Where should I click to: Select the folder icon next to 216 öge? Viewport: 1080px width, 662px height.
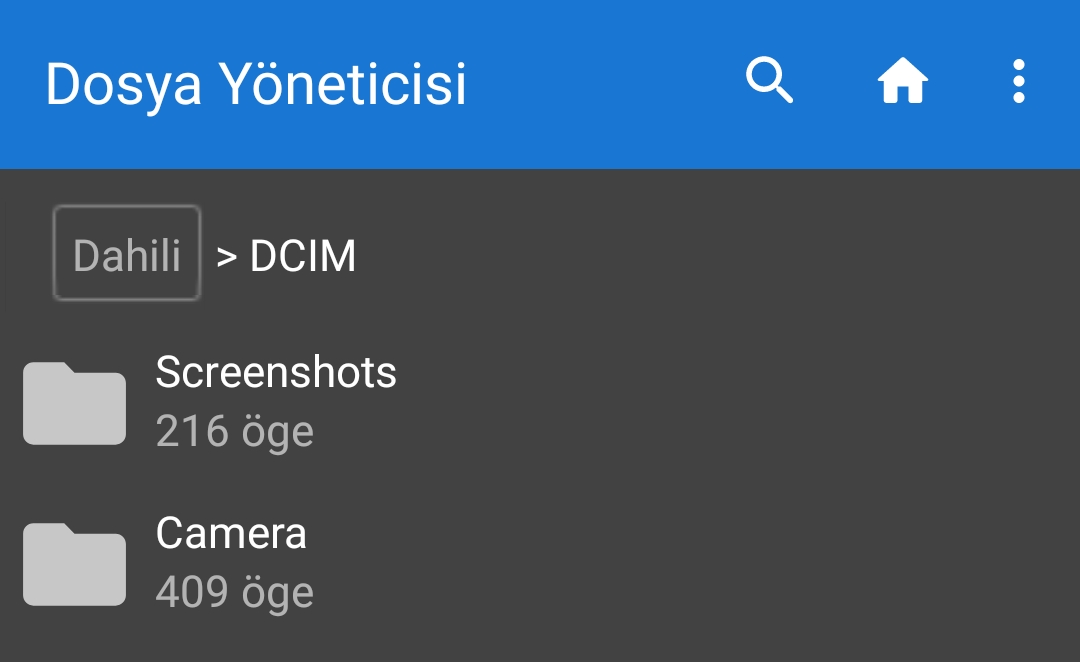pyautogui.click(x=73, y=400)
